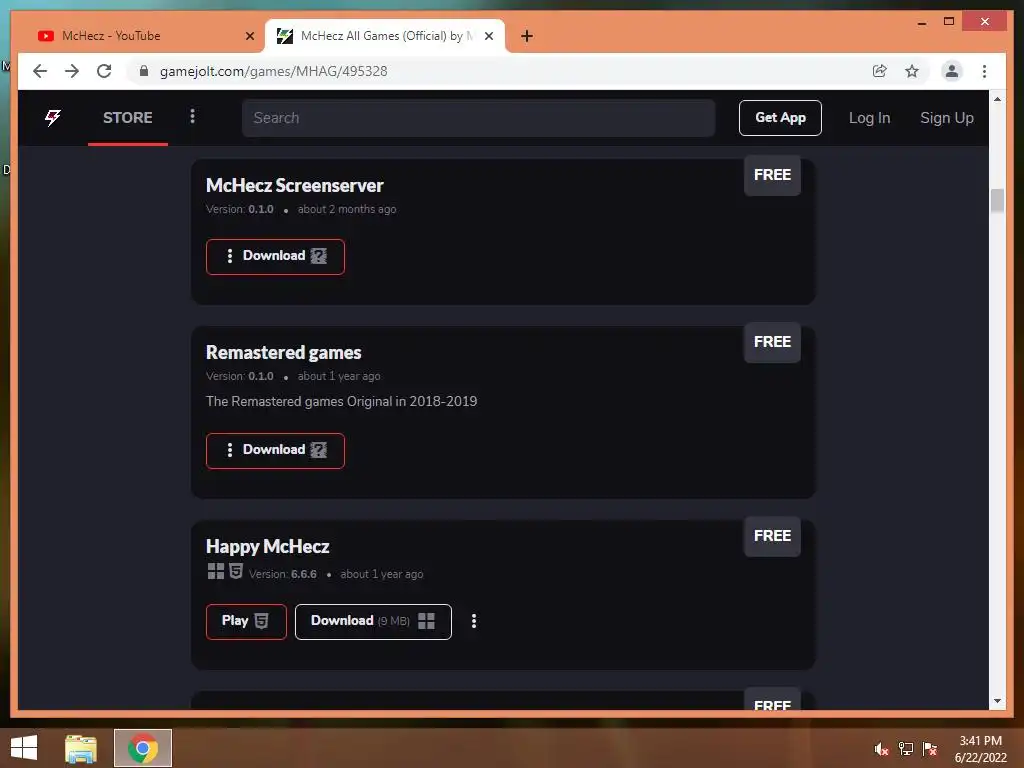This screenshot has height=768, width=1024.
Task: Click the Happy McHecz title
Action: point(267,547)
